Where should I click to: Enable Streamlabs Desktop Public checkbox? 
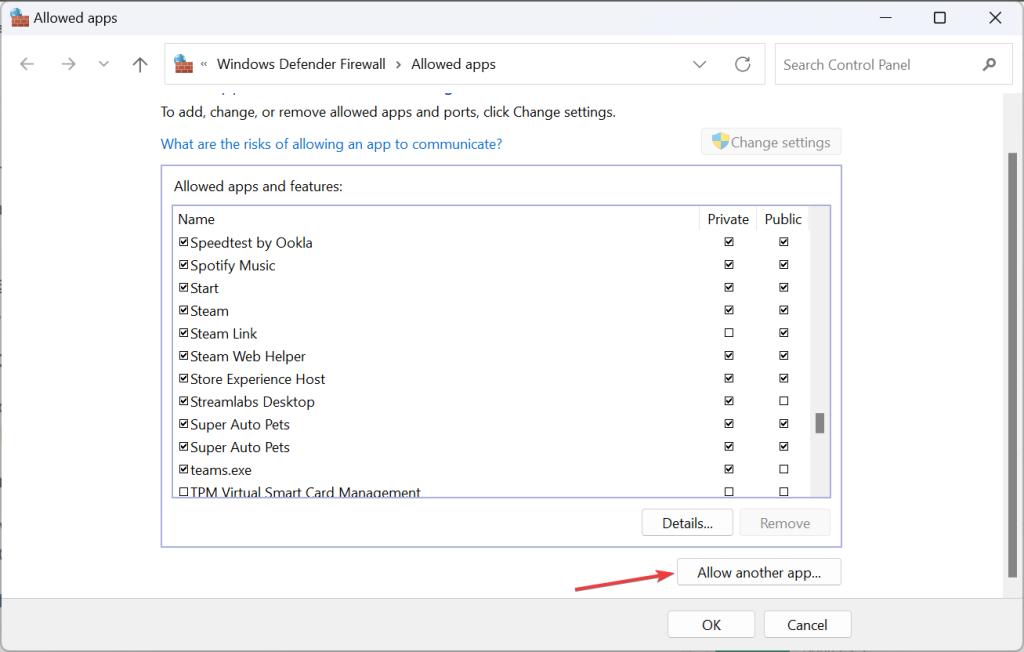tap(784, 400)
